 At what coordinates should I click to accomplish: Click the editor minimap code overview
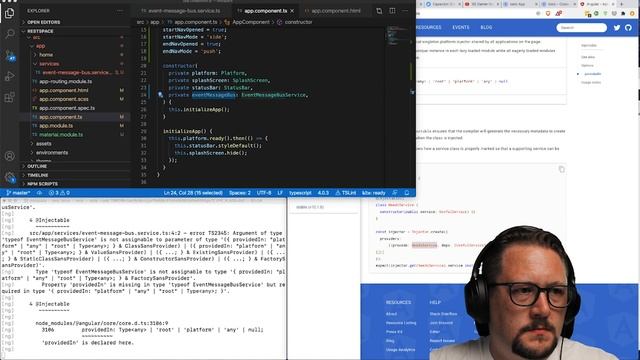click(x=397, y=35)
